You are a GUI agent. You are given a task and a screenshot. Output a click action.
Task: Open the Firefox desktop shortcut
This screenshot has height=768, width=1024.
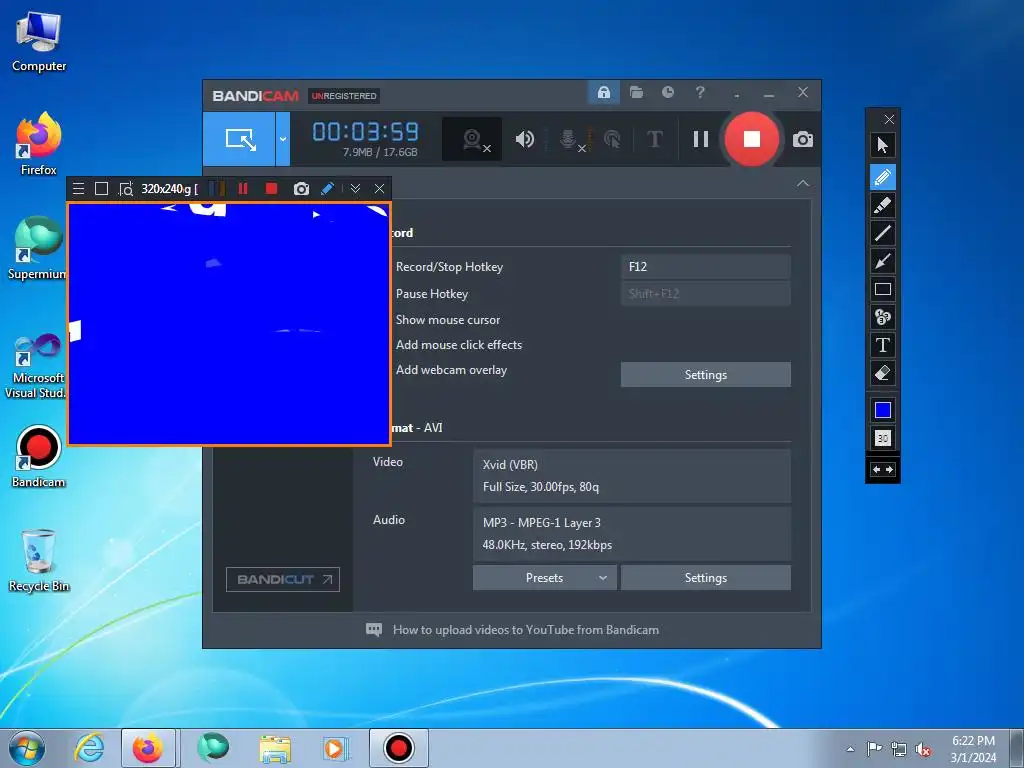(x=39, y=143)
